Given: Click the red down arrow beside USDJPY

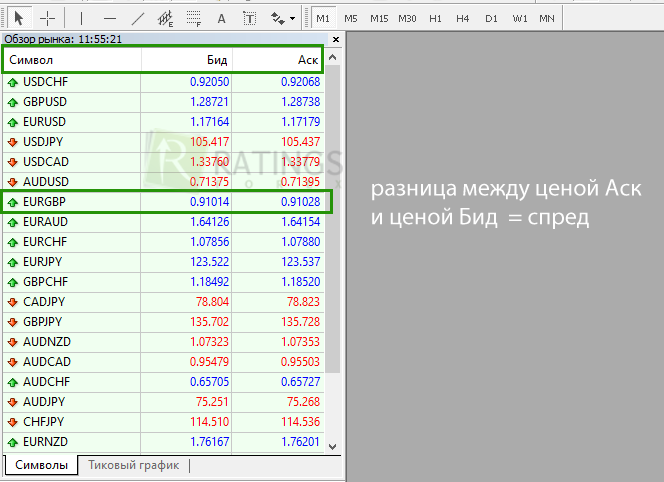Looking at the screenshot, I should pyautogui.click(x=13, y=142).
